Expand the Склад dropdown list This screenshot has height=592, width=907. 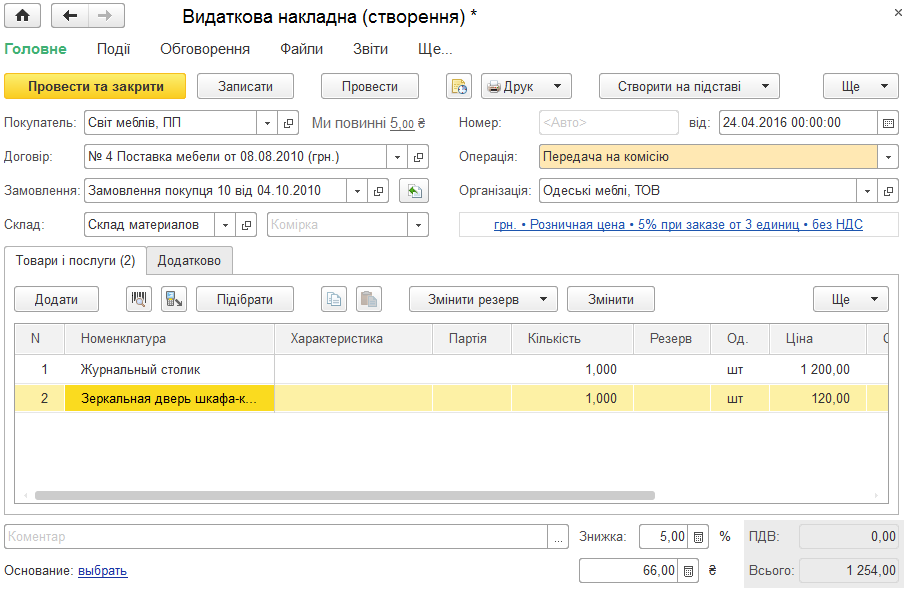pyautogui.click(x=225, y=225)
